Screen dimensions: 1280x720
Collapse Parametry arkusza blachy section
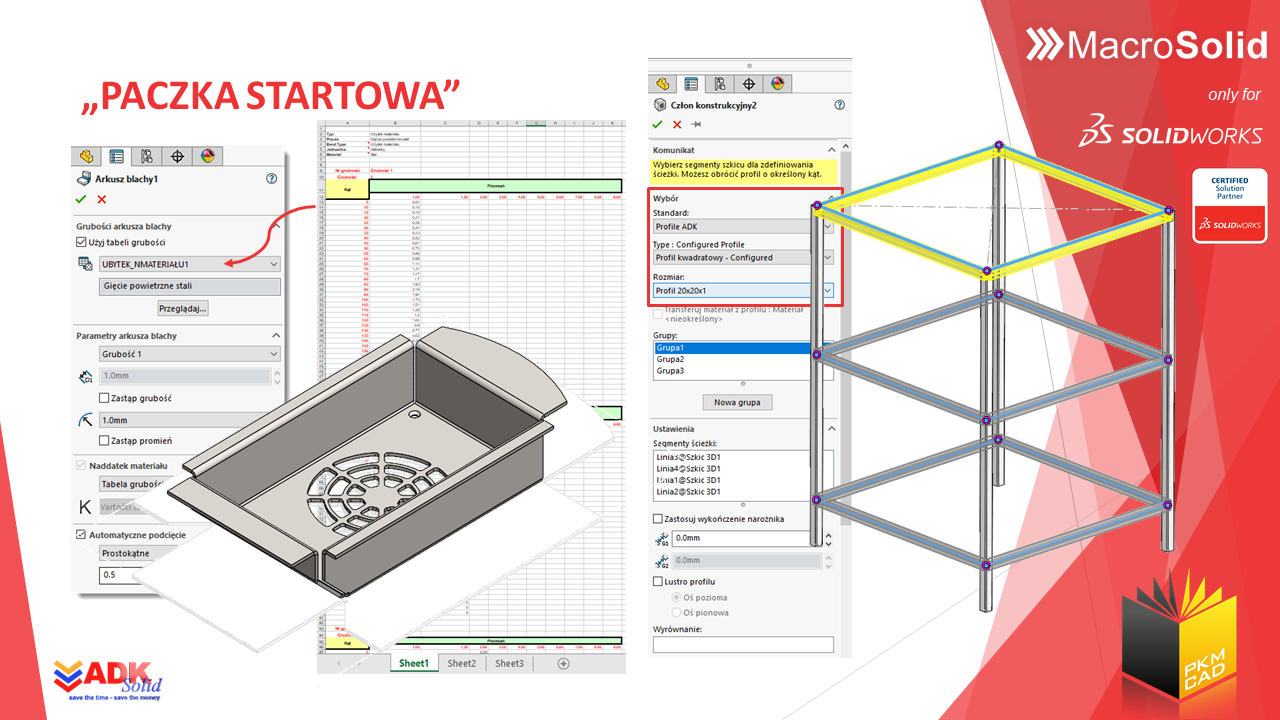tap(275, 336)
